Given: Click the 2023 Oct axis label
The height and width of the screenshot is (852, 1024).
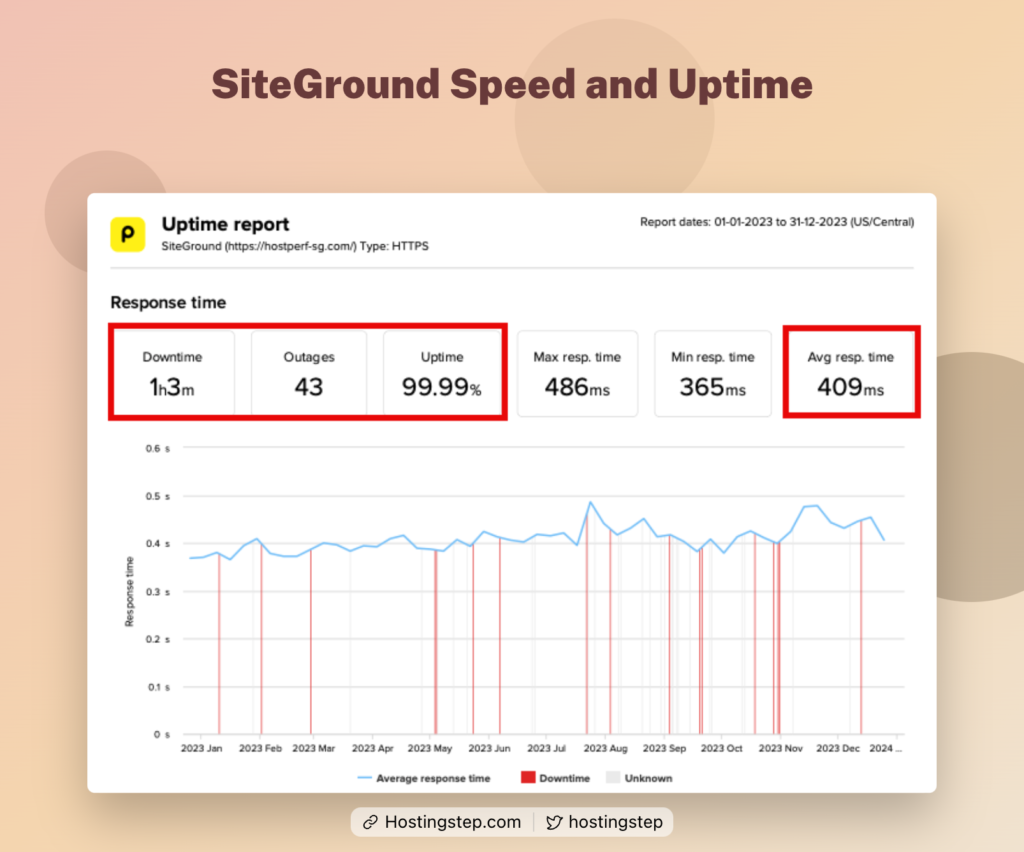Looking at the screenshot, I should coord(722,748).
